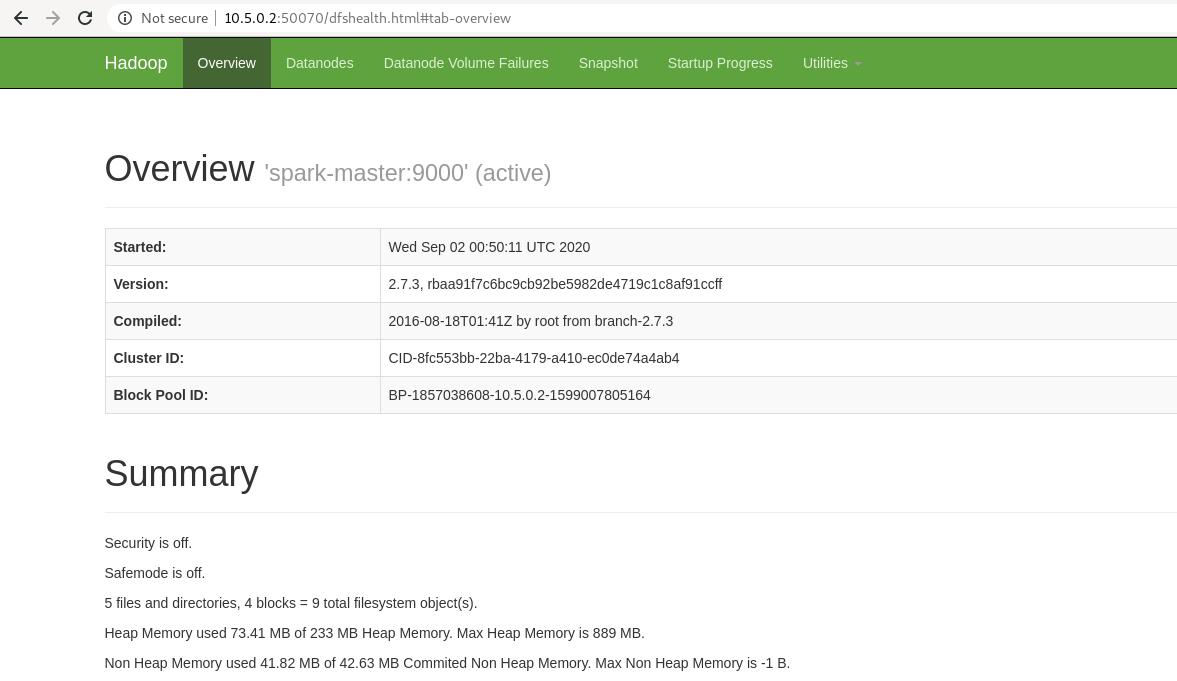Select the Block Pool ID value
The width and height of the screenshot is (1177, 681).
click(x=519, y=395)
